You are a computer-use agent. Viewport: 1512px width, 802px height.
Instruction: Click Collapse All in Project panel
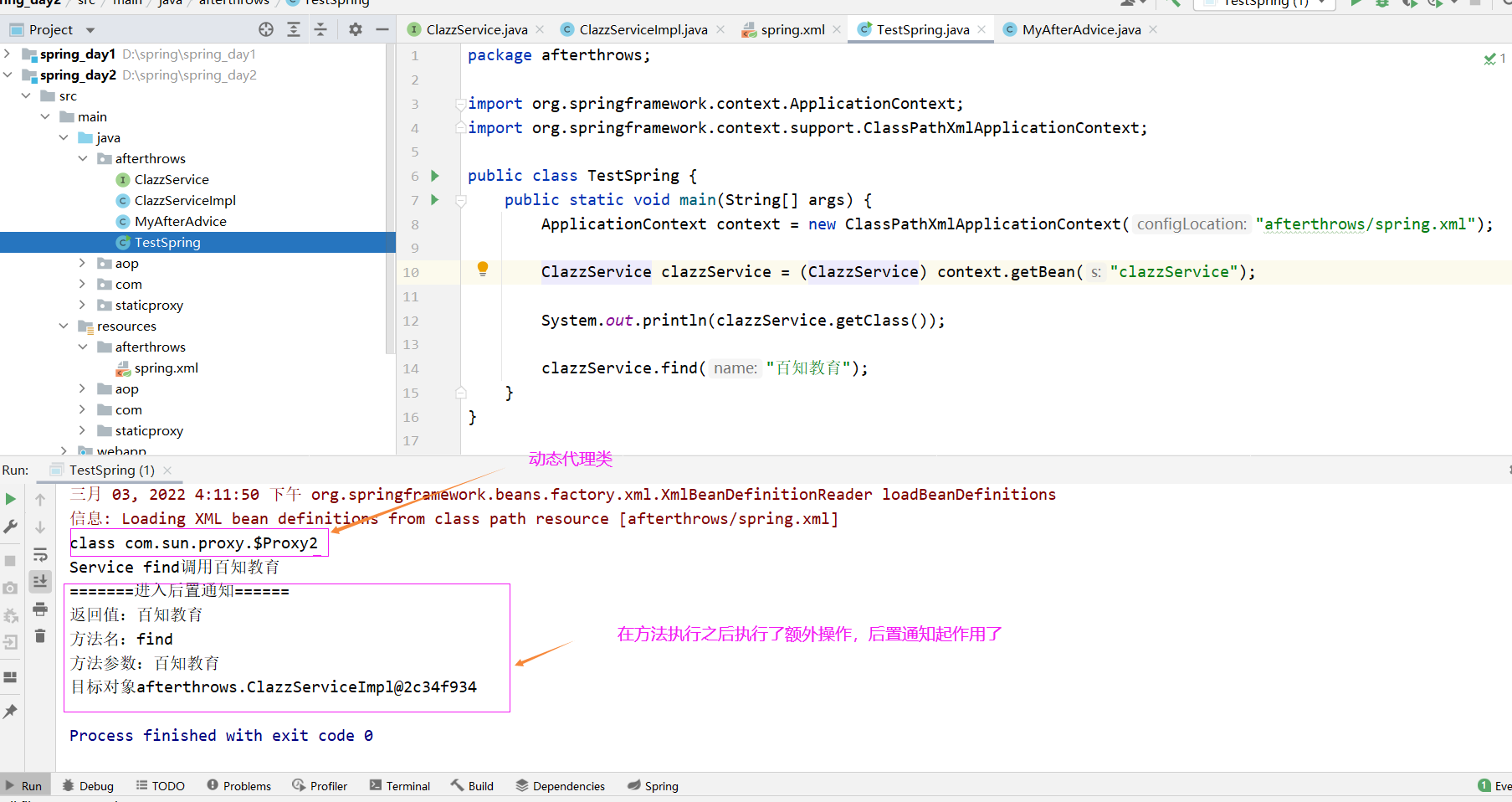[320, 29]
